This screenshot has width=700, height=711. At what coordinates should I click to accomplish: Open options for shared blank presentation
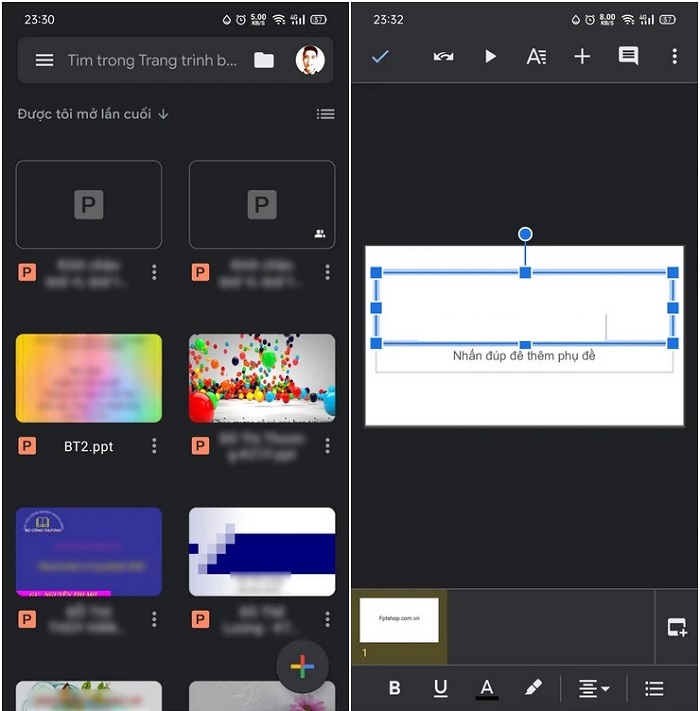coord(327,273)
